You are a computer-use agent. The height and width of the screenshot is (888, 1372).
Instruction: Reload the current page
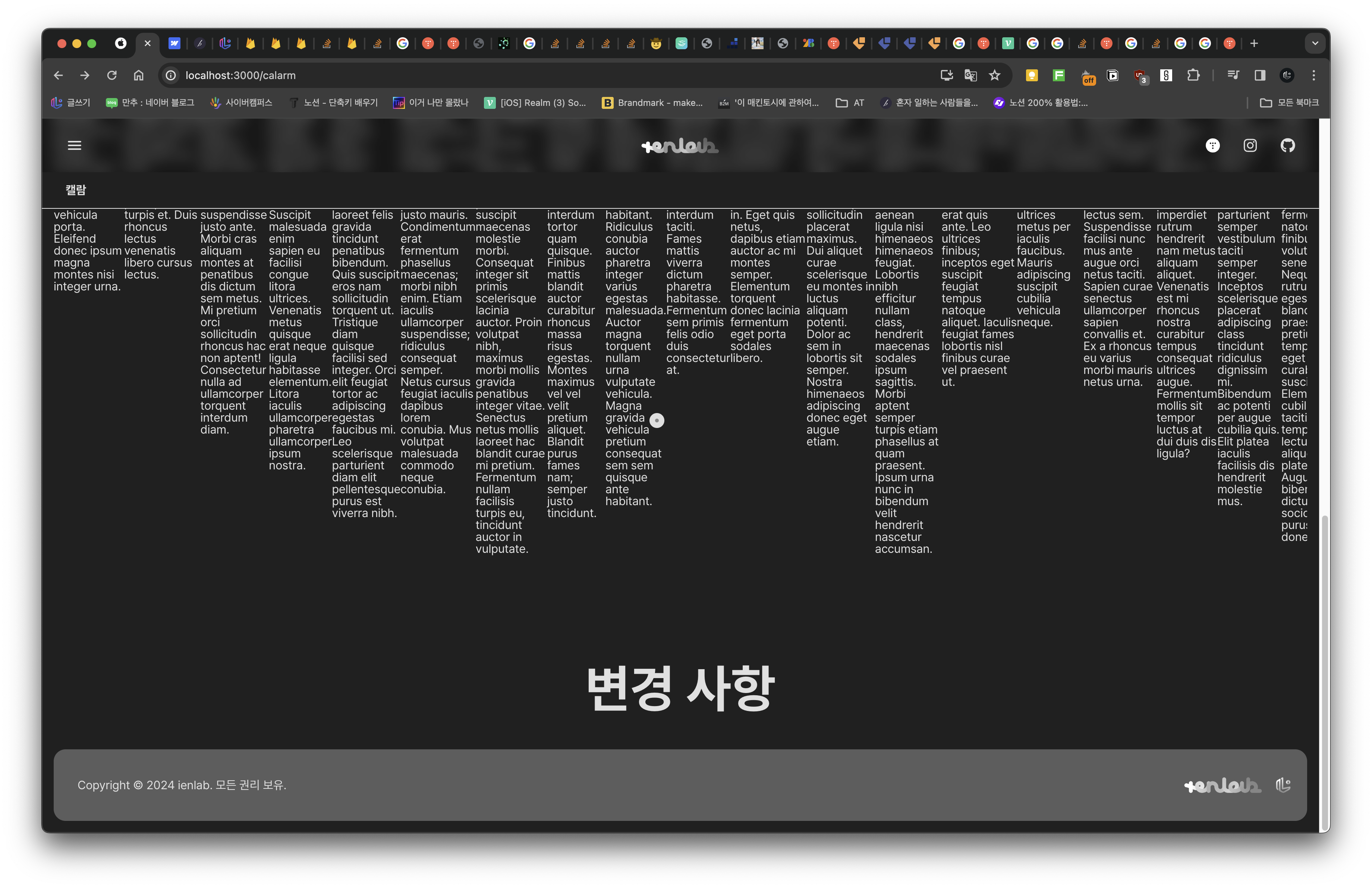click(112, 75)
